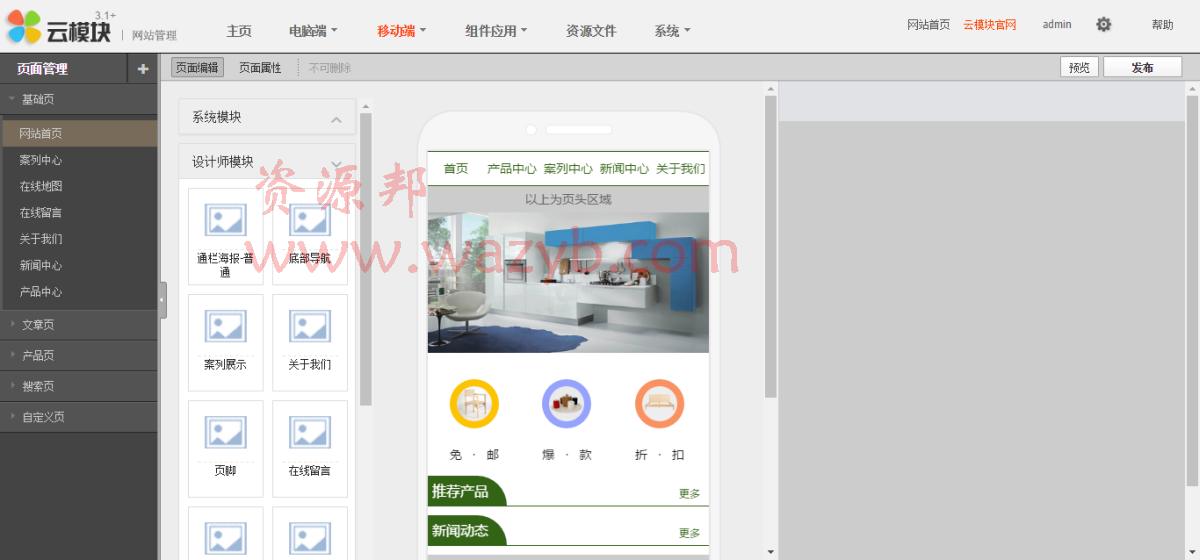Select the 页脚 module thumbnail
This screenshot has width=1200, height=560.
[225, 449]
